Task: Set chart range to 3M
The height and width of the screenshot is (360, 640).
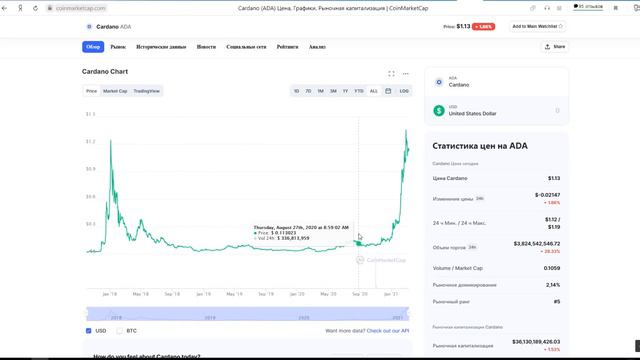Action: pyautogui.click(x=333, y=91)
